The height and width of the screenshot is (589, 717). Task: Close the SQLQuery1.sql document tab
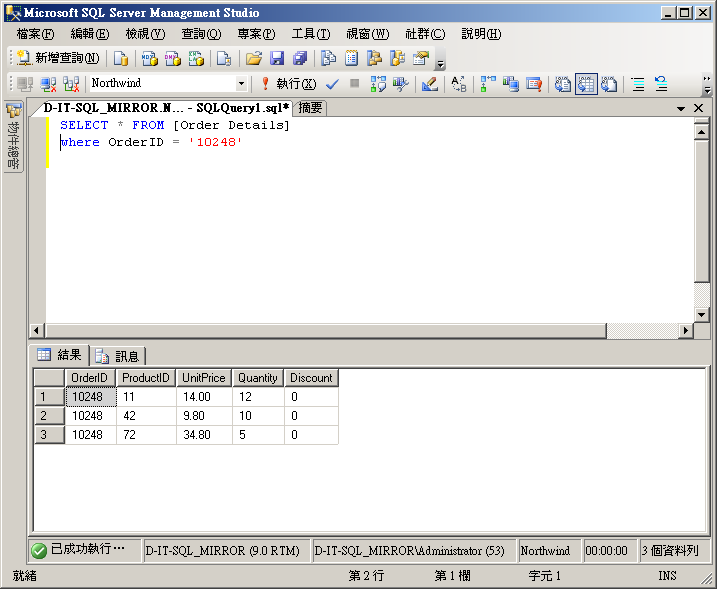698,108
